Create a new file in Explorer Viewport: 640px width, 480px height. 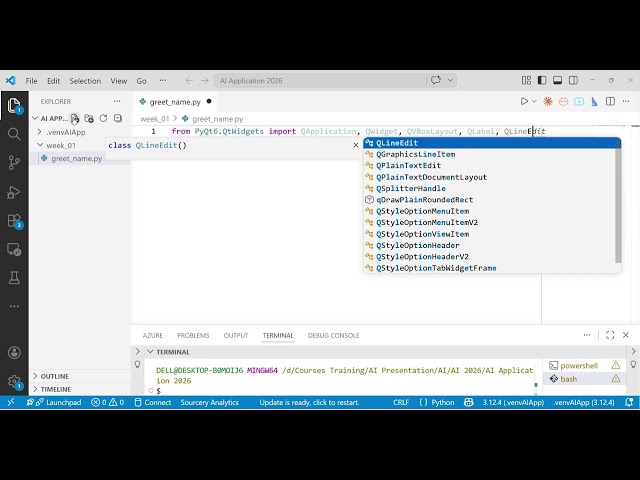[75, 118]
